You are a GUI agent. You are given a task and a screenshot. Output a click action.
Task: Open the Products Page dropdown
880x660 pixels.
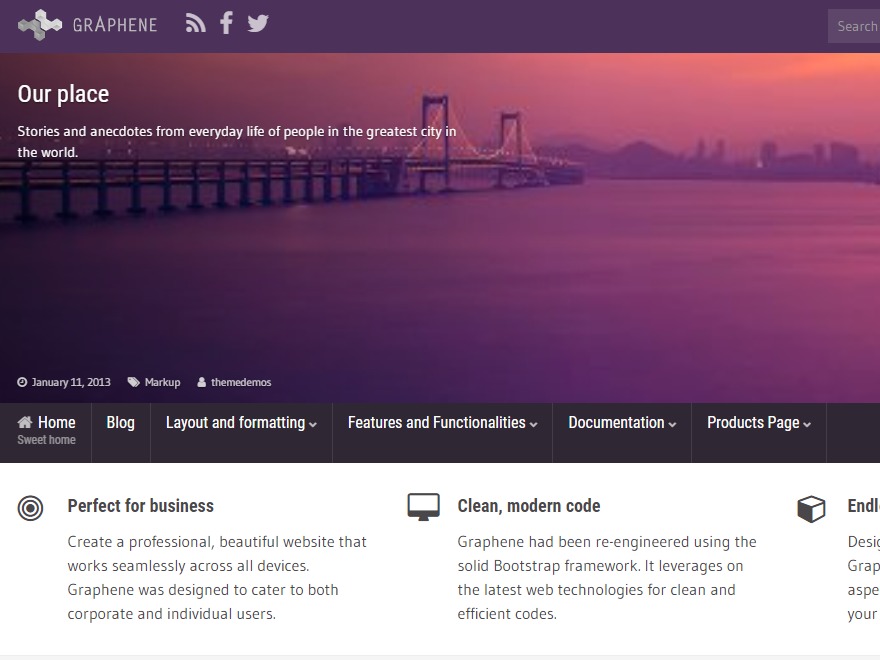tap(758, 423)
